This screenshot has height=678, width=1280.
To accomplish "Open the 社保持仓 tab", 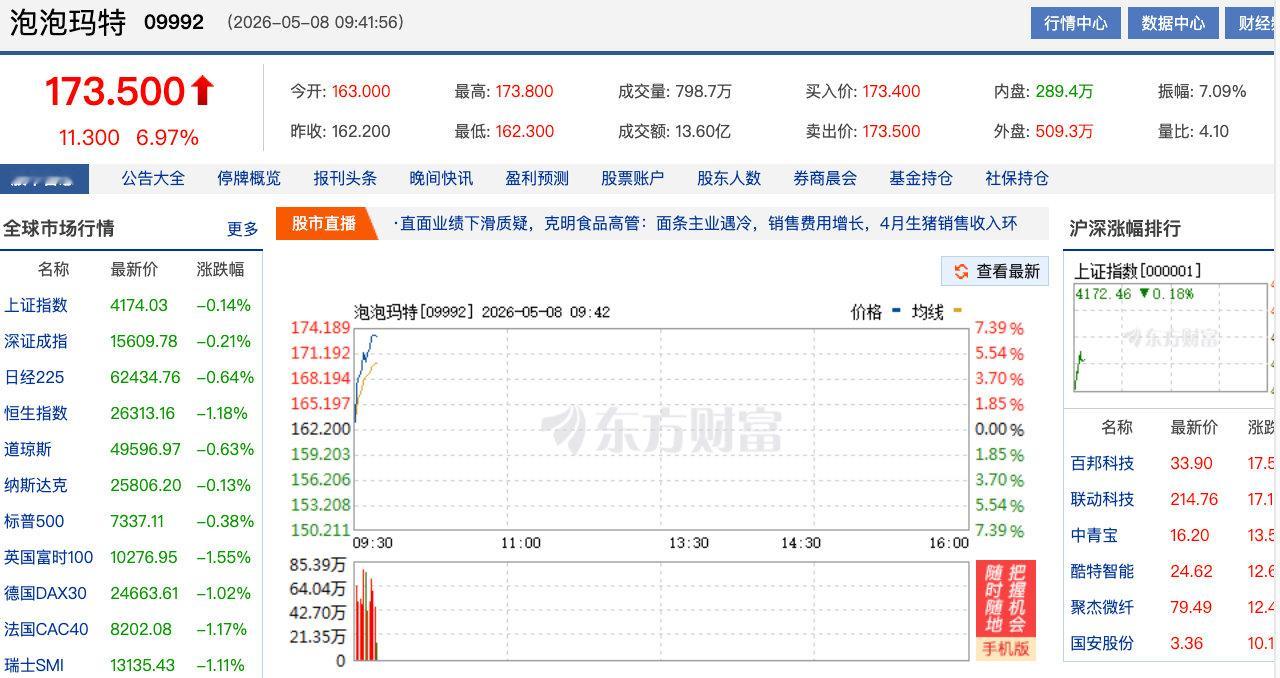I will (1017, 178).
